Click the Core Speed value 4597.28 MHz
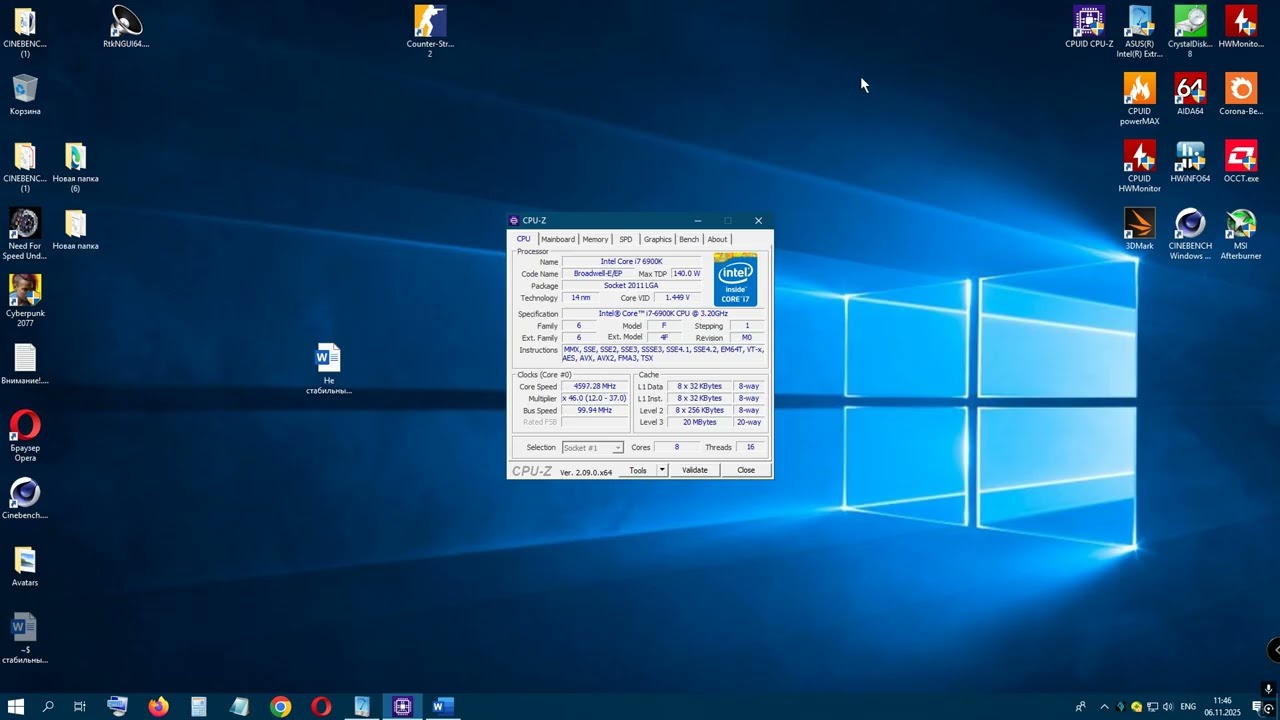The image size is (1280, 720). pyautogui.click(x=595, y=386)
